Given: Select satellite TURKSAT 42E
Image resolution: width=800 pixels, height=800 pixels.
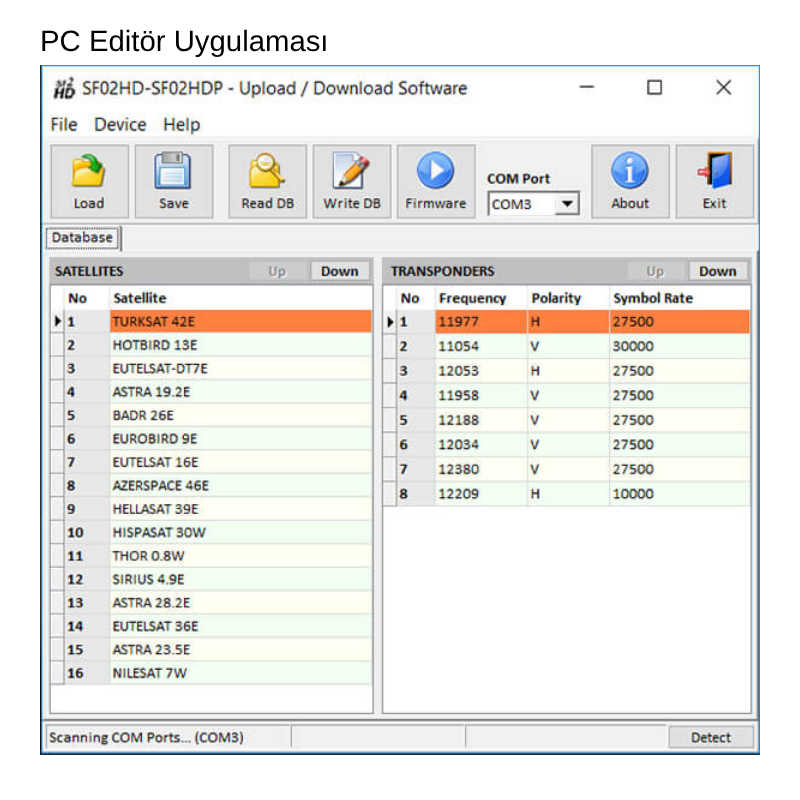Looking at the screenshot, I should pyautogui.click(x=241, y=322).
